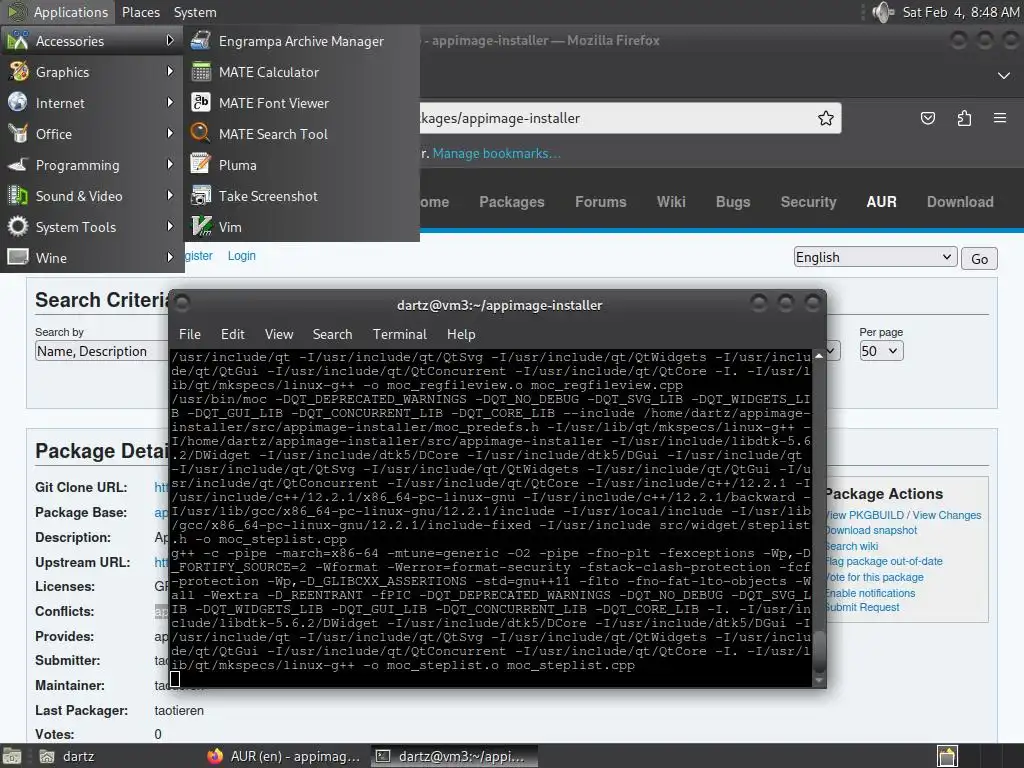This screenshot has width=1024, height=768.
Task: Open the terminal Help menu
Action: point(461,334)
